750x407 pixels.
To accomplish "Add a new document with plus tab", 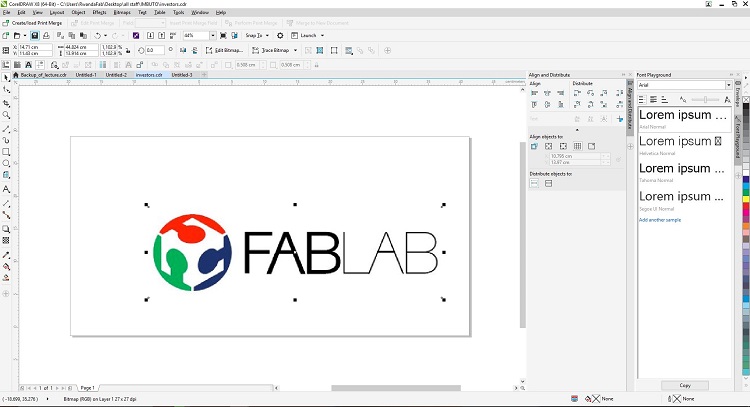I will pos(204,75).
